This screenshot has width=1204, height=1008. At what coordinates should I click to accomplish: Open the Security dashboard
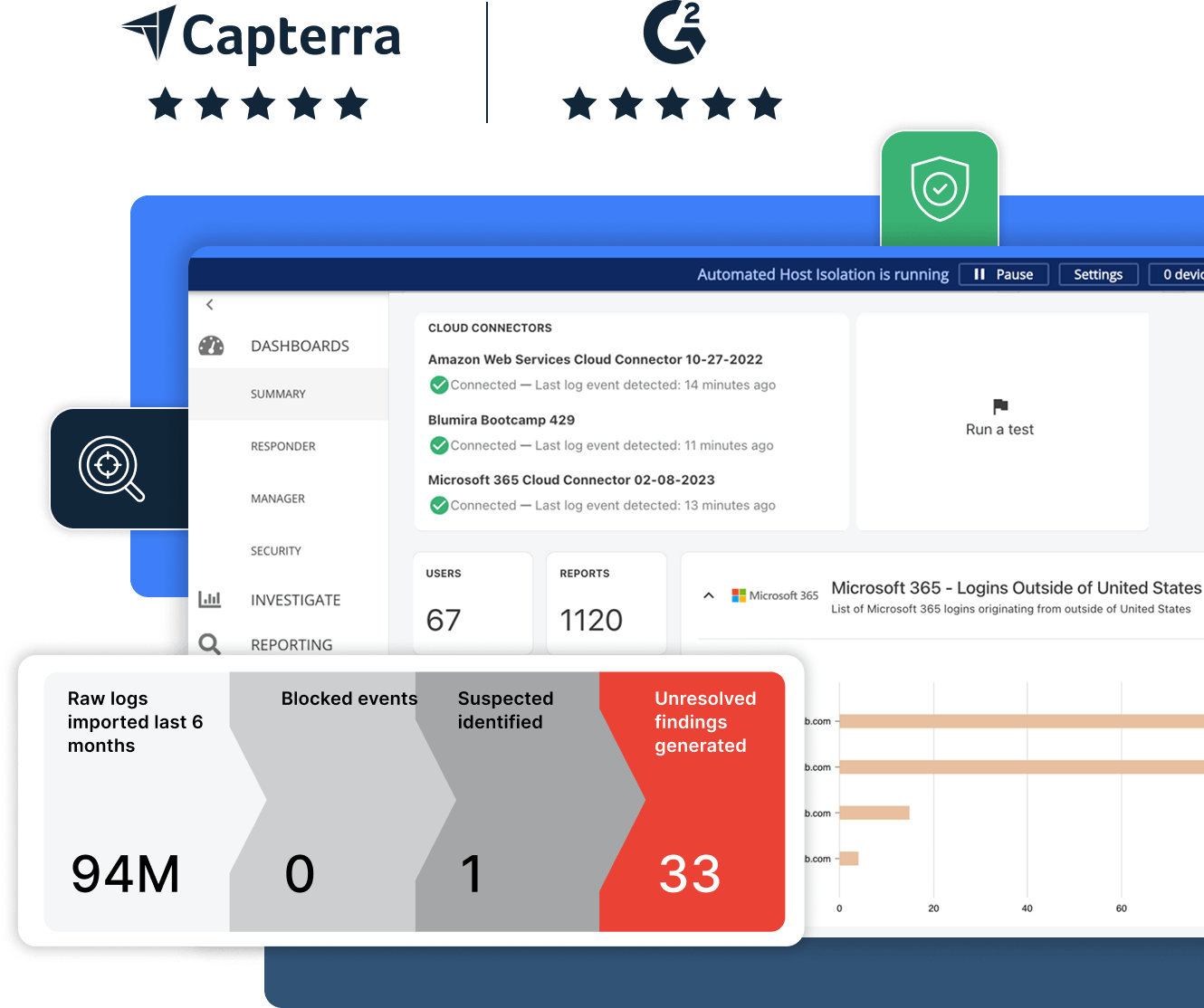tap(276, 550)
